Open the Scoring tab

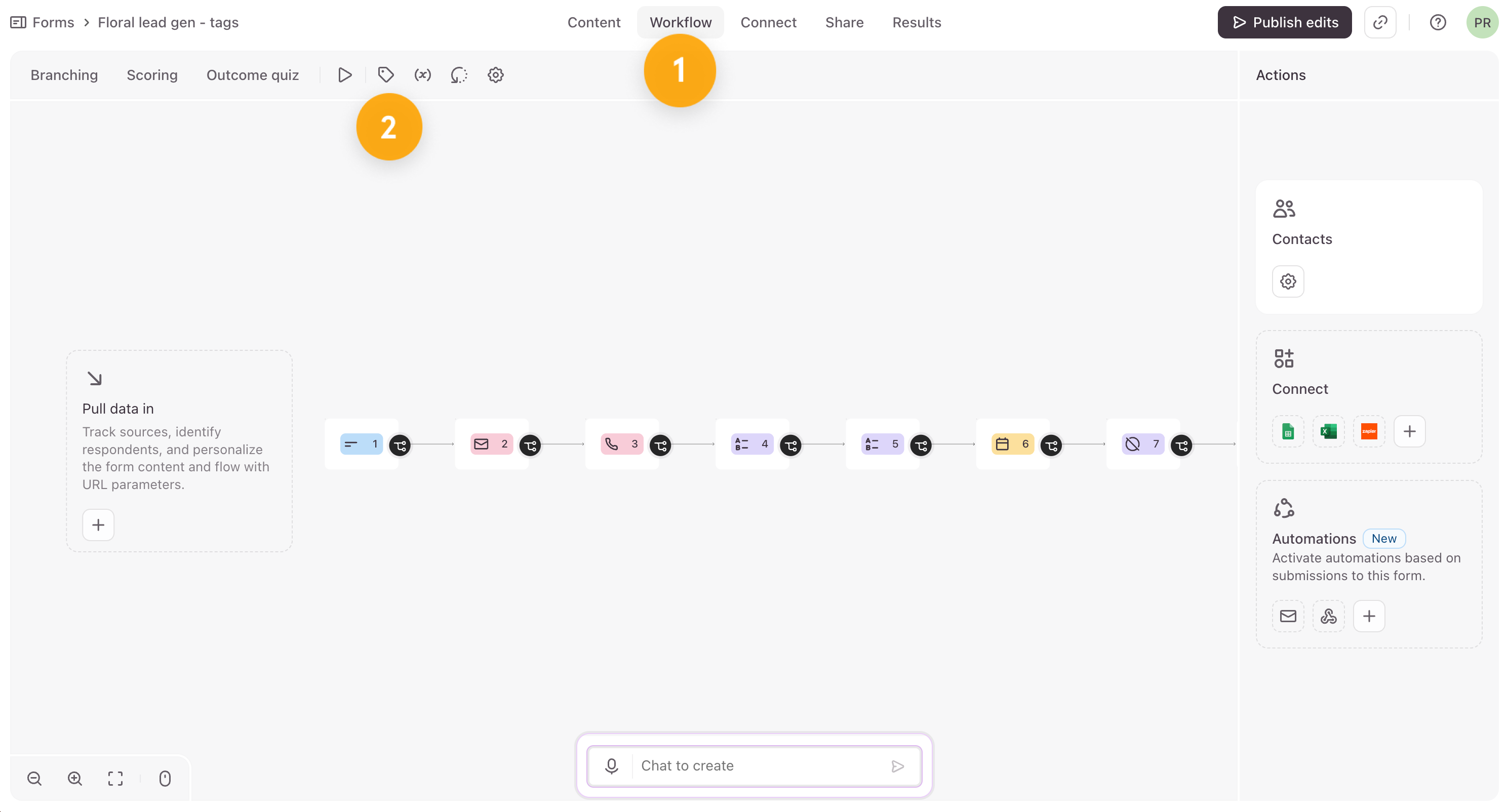[x=151, y=75]
